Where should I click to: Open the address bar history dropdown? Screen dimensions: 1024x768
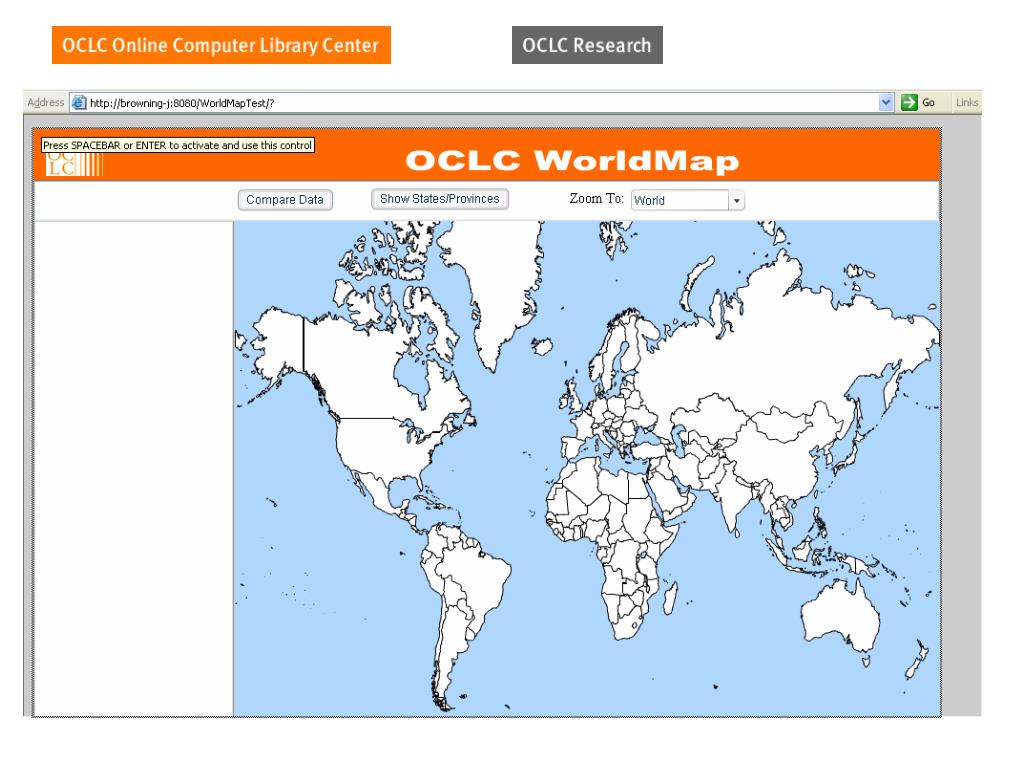point(886,103)
